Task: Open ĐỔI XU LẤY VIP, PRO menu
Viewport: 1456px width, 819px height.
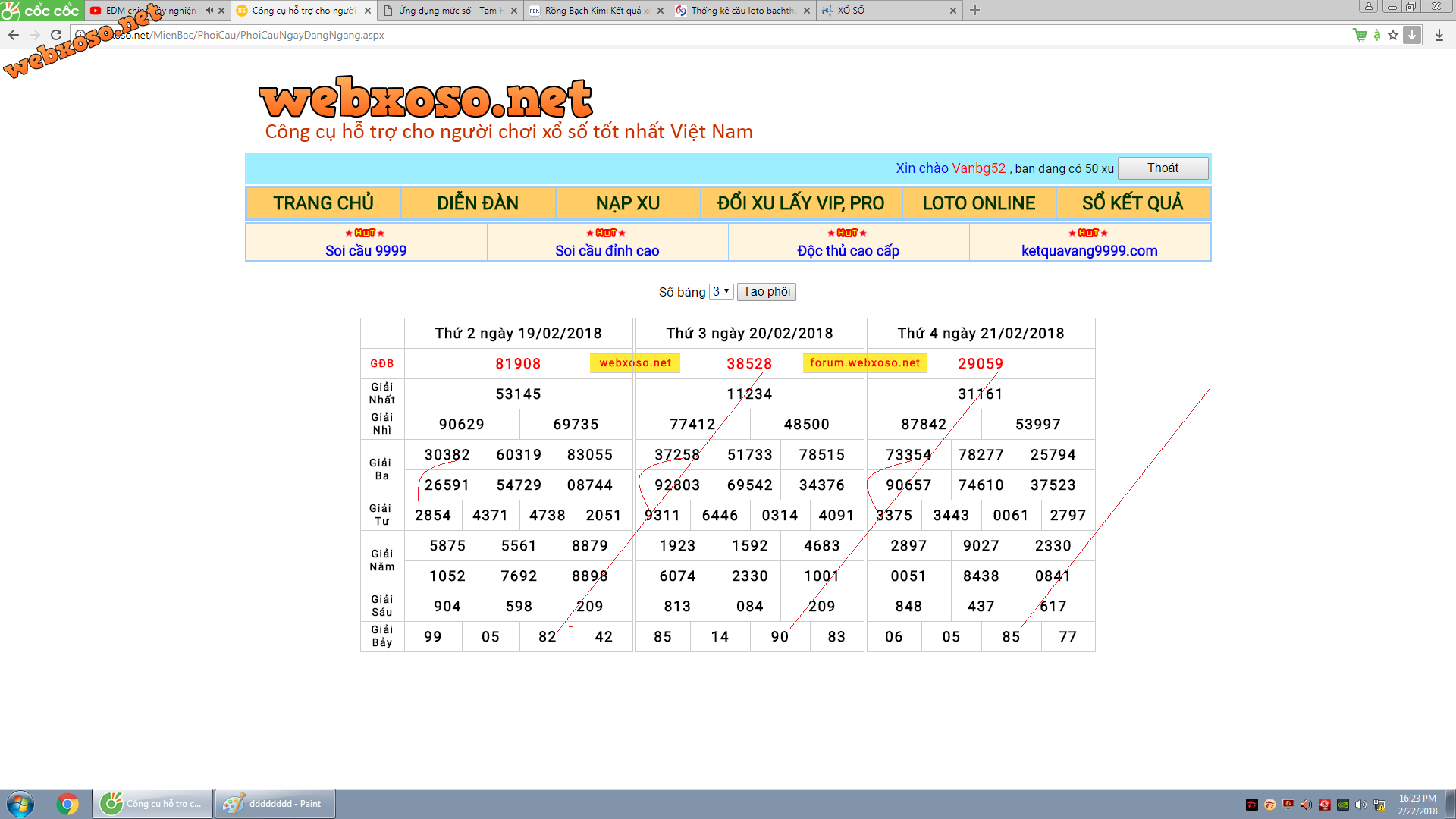Action: [801, 203]
